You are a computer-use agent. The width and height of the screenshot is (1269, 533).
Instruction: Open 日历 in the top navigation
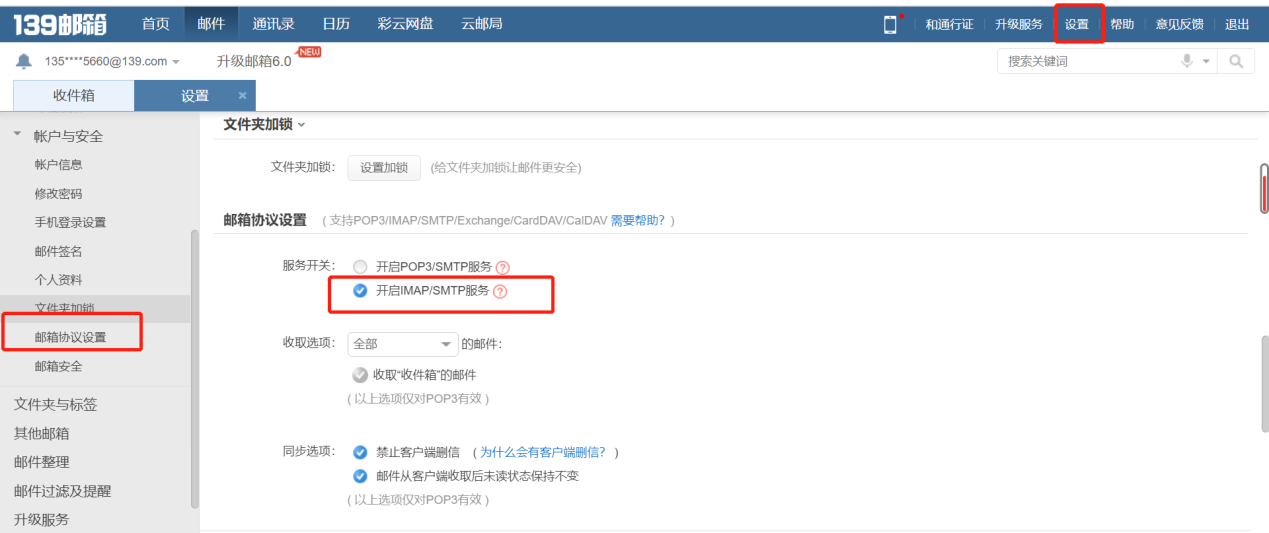click(336, 24)
